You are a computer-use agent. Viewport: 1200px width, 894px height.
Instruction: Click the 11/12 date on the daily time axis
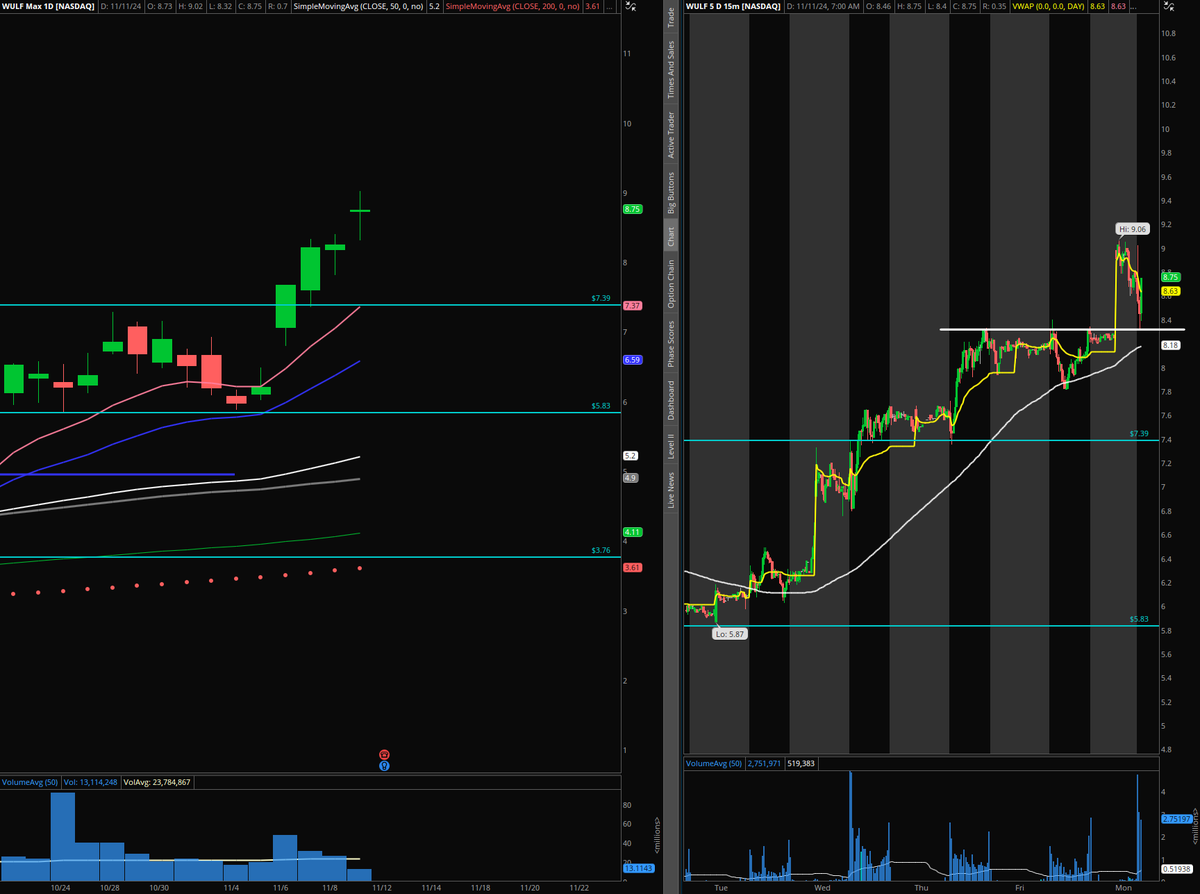coord(382,886)
